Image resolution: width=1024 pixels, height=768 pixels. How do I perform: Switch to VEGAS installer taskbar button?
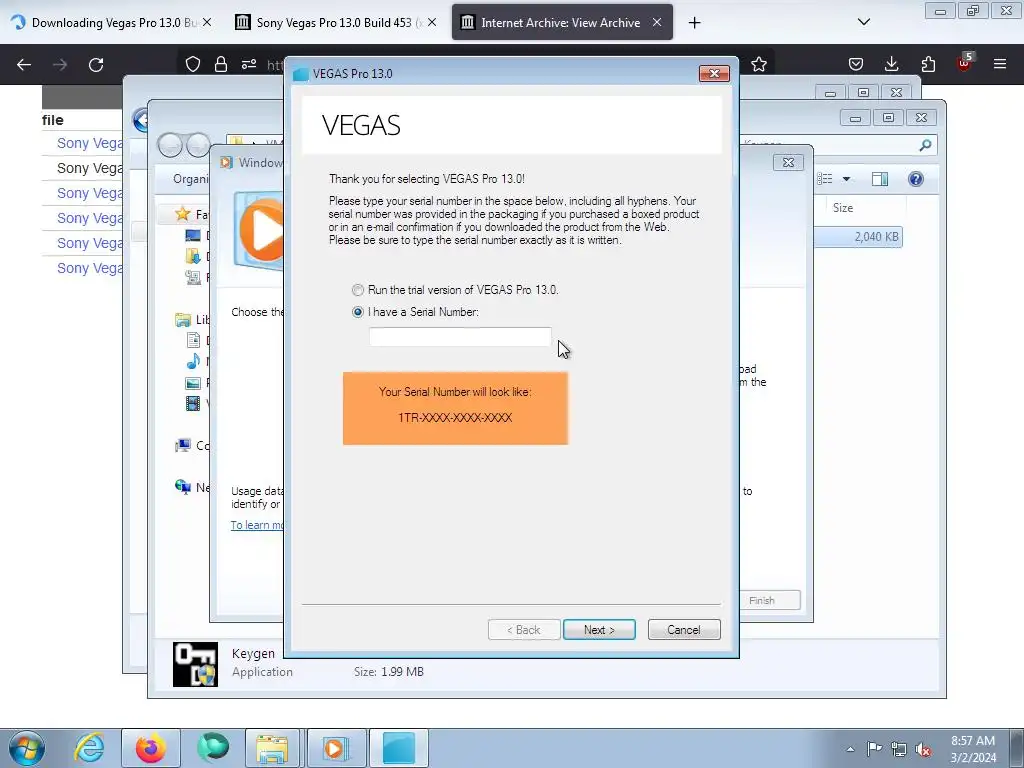[x=399, y=748]
